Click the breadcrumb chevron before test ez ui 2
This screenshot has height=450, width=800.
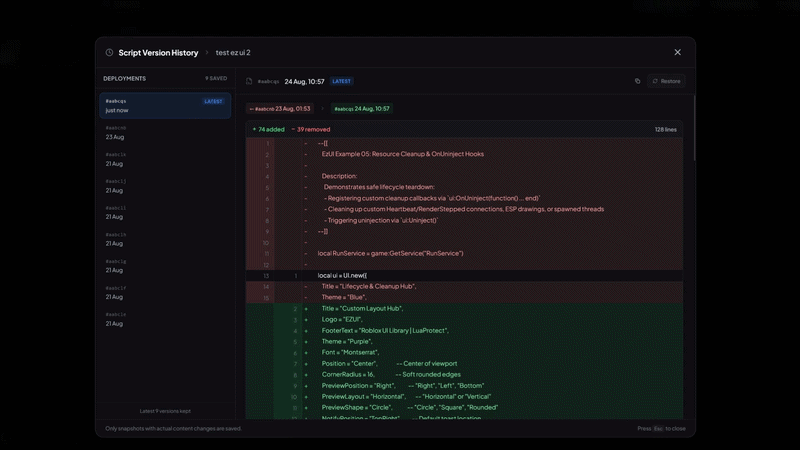pyautogui.click(x=207, y=53)
